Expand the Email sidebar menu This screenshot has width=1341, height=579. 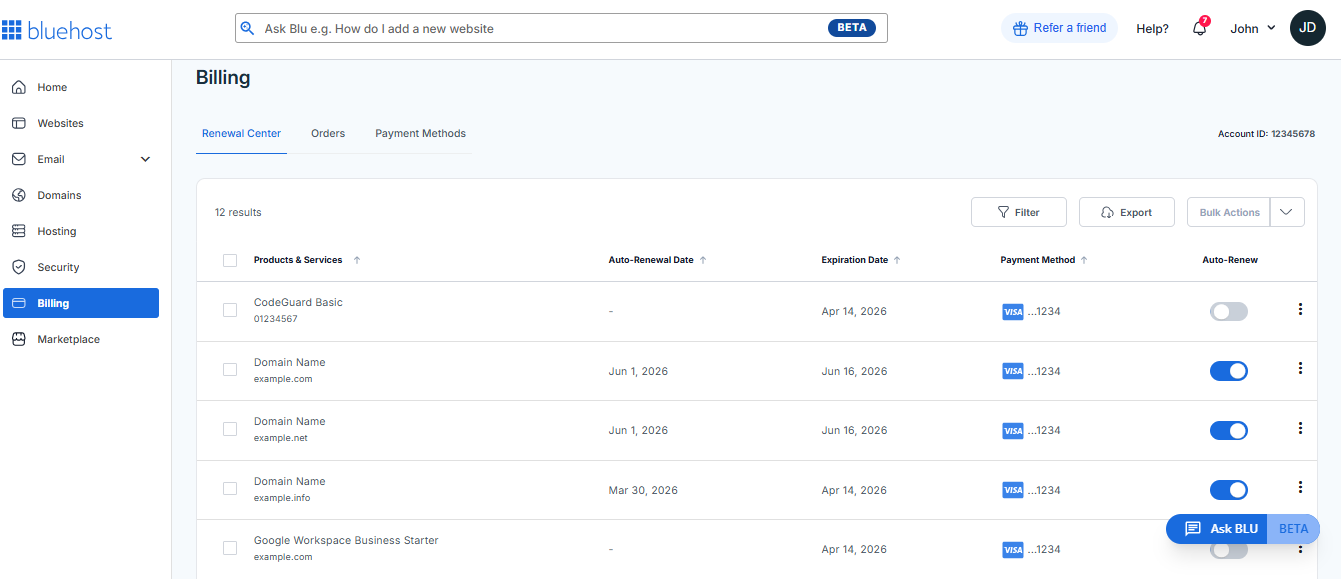[x=145, y=159]
